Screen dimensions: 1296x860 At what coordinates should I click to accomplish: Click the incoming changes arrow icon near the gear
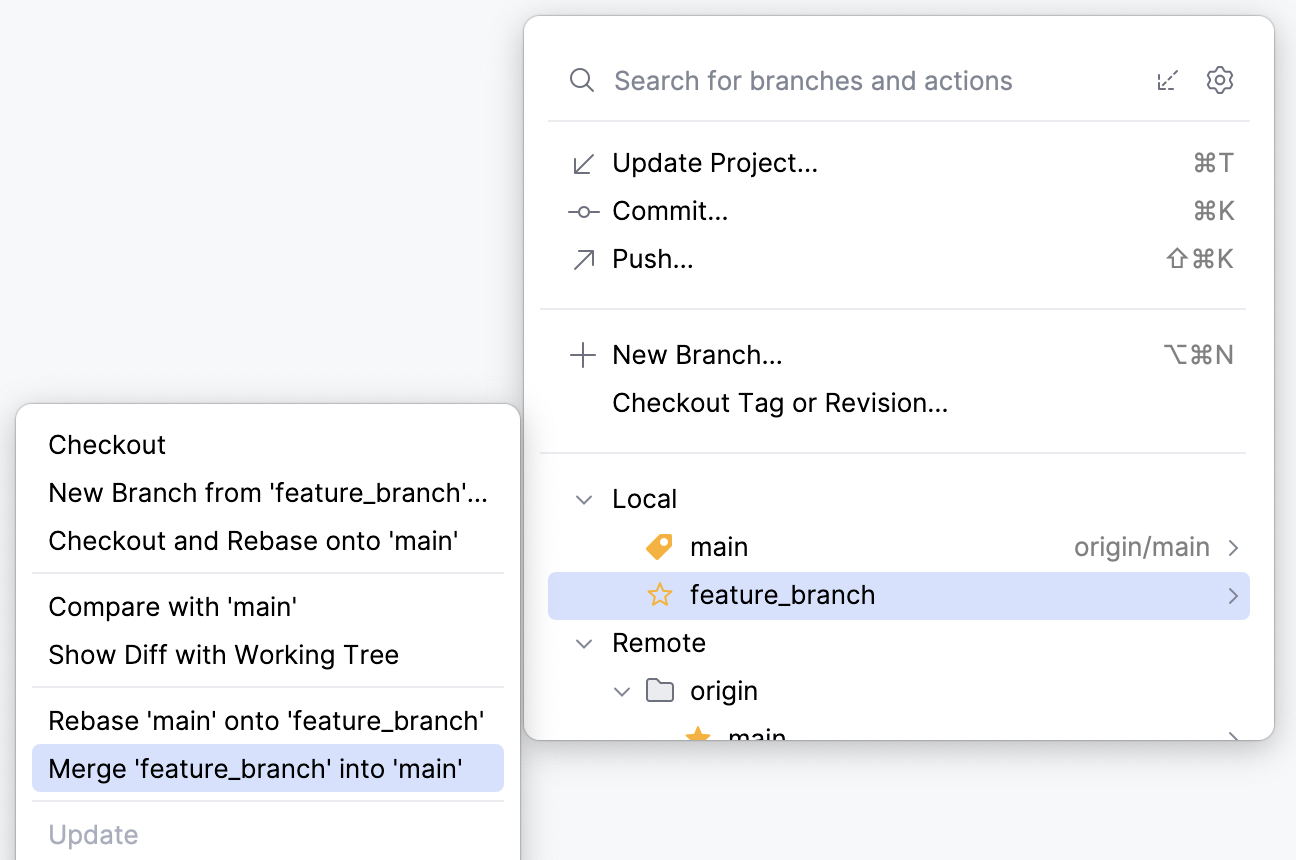1167,80
